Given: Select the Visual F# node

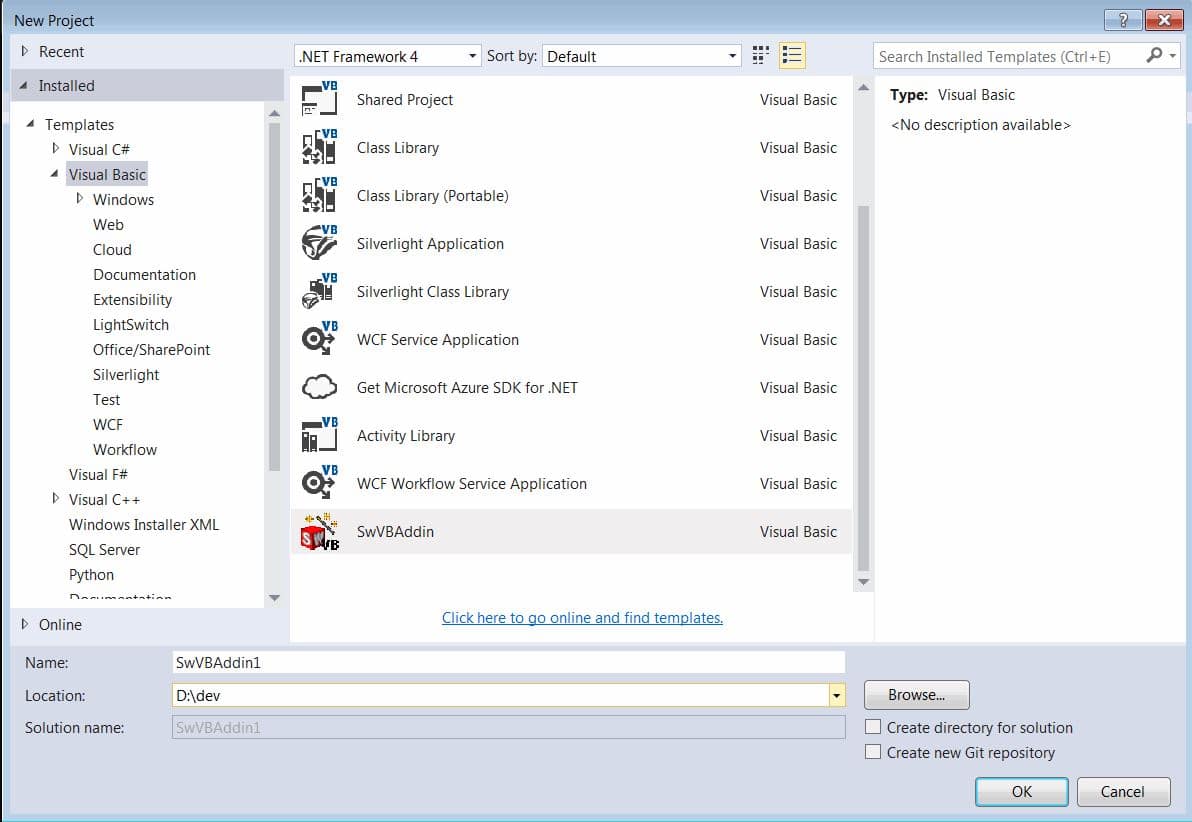Looking at the screenshot, I should click(98, 474).
